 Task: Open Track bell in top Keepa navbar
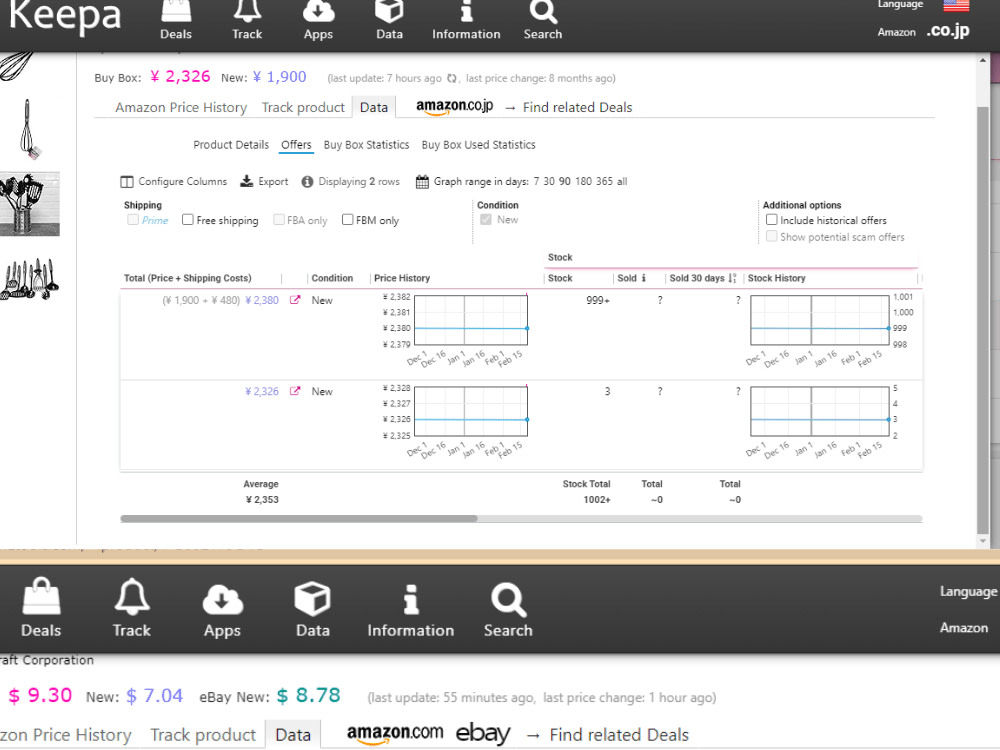coord(247,21)
